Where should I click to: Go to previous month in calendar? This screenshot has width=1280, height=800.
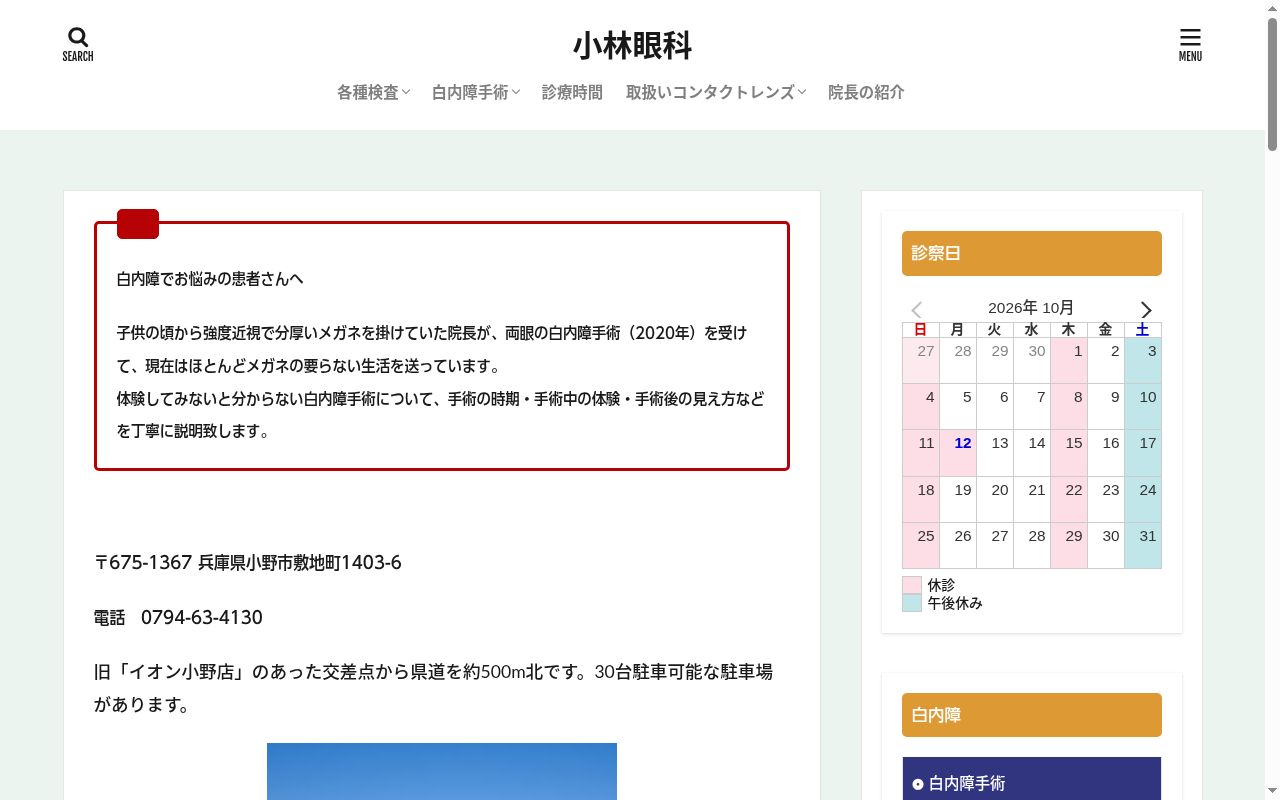(x=916, y=310)
